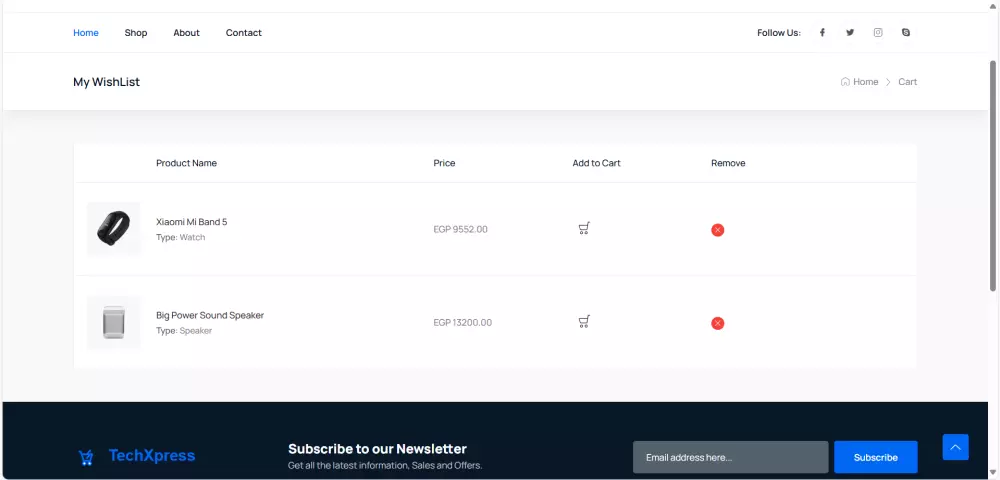Open the Big Power Sound Speaker thumbnail
The image size is (1000, 480).
tap(113, 323)
